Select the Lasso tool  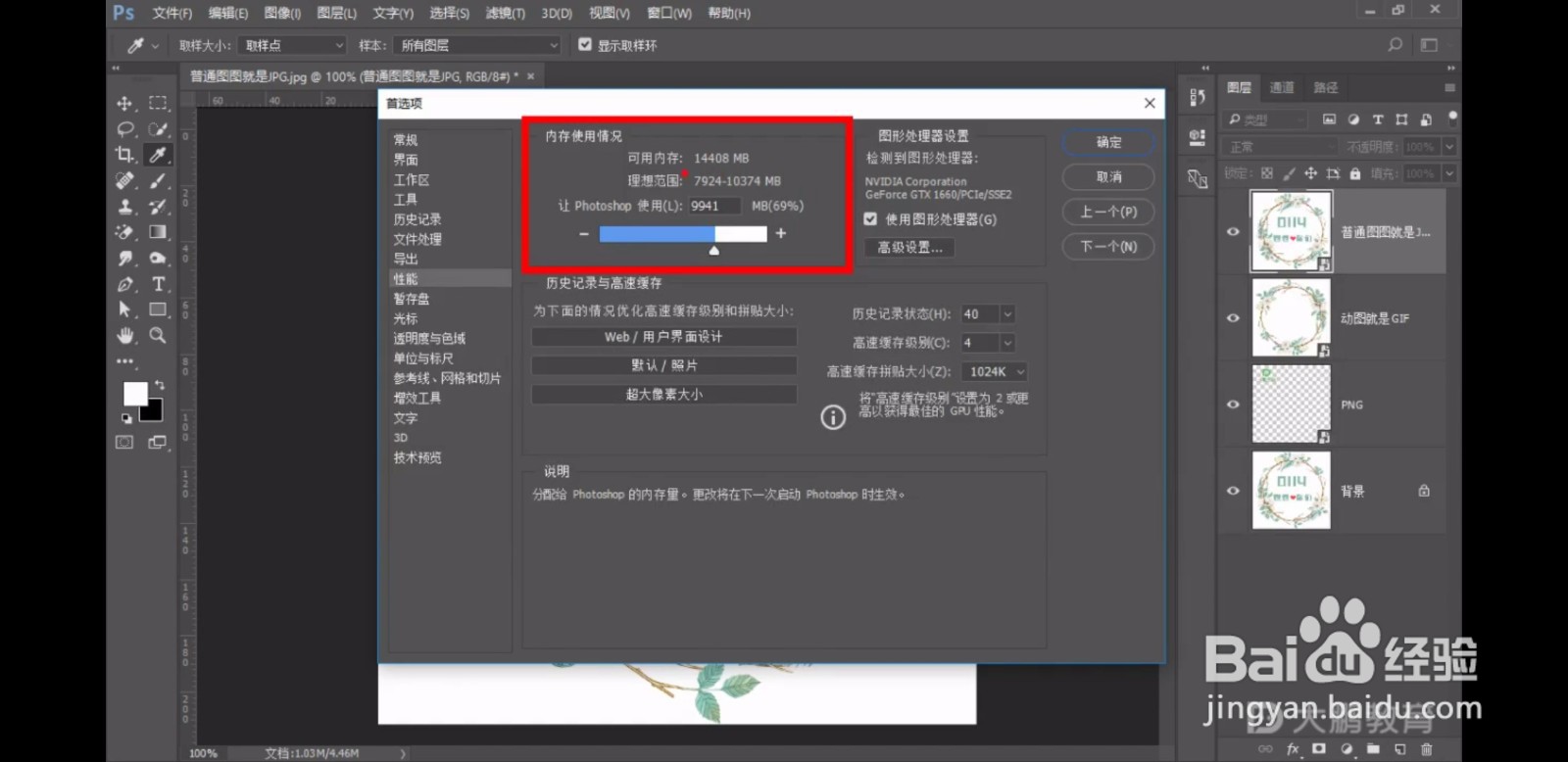coord(124,128)
